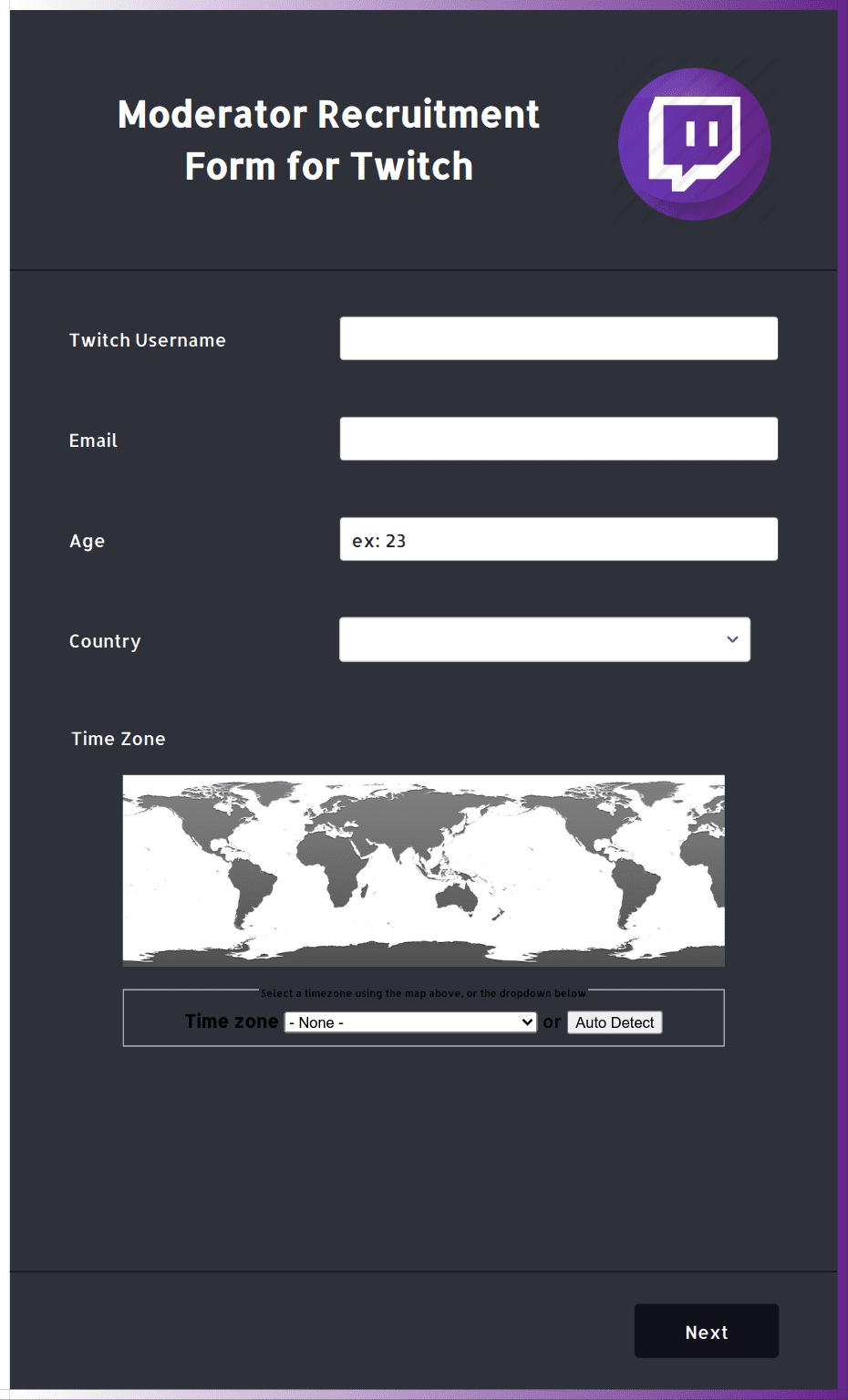
Task: Open the Country dropdown
Action: [544, 639]
